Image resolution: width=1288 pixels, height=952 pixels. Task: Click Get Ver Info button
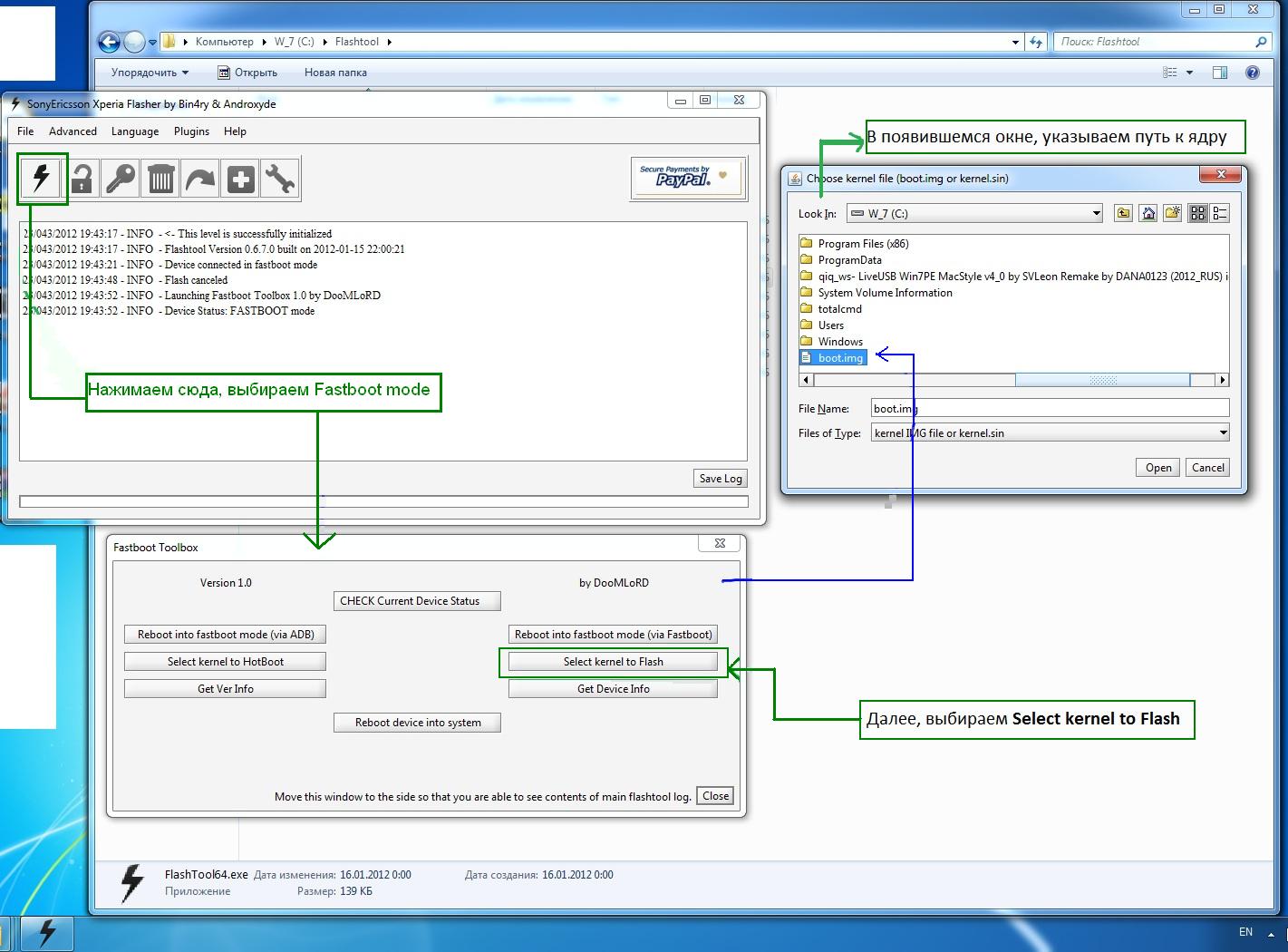225,689
